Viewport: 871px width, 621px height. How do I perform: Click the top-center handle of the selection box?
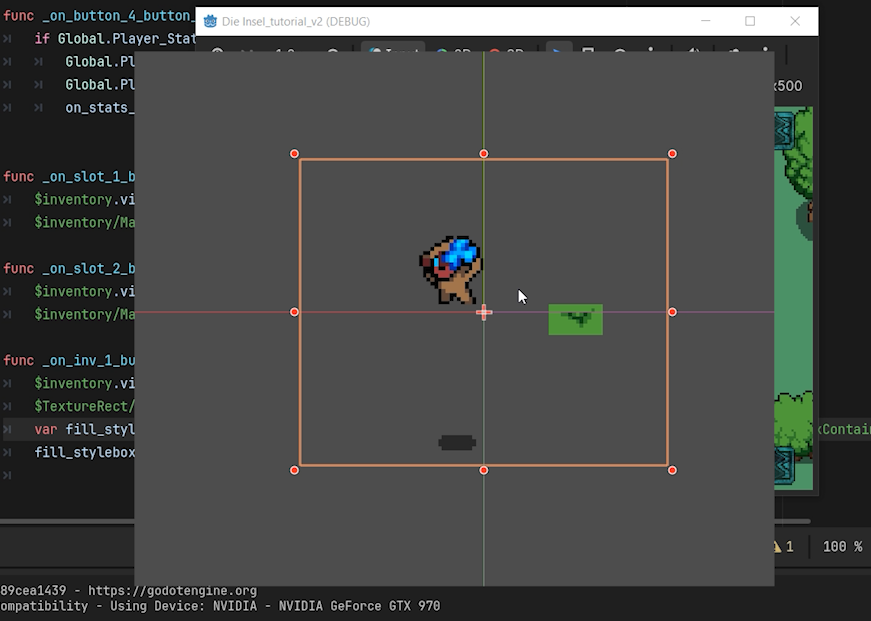click(x=484, y=154)
